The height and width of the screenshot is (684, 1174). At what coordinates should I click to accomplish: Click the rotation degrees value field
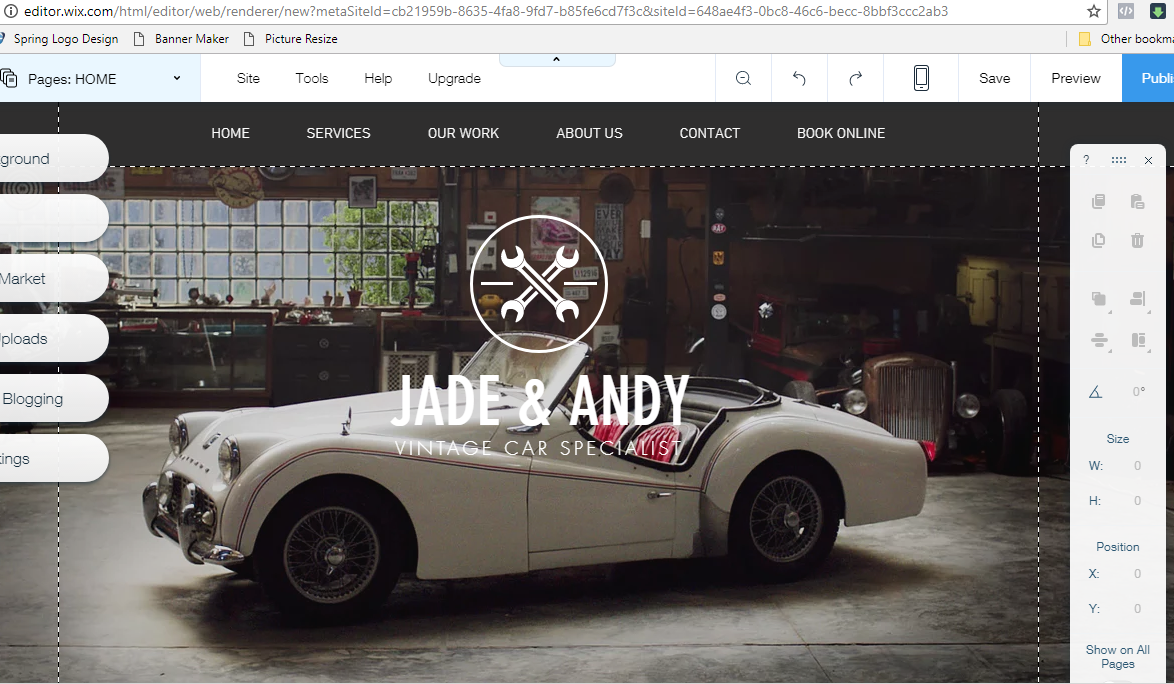point(1138,391)
